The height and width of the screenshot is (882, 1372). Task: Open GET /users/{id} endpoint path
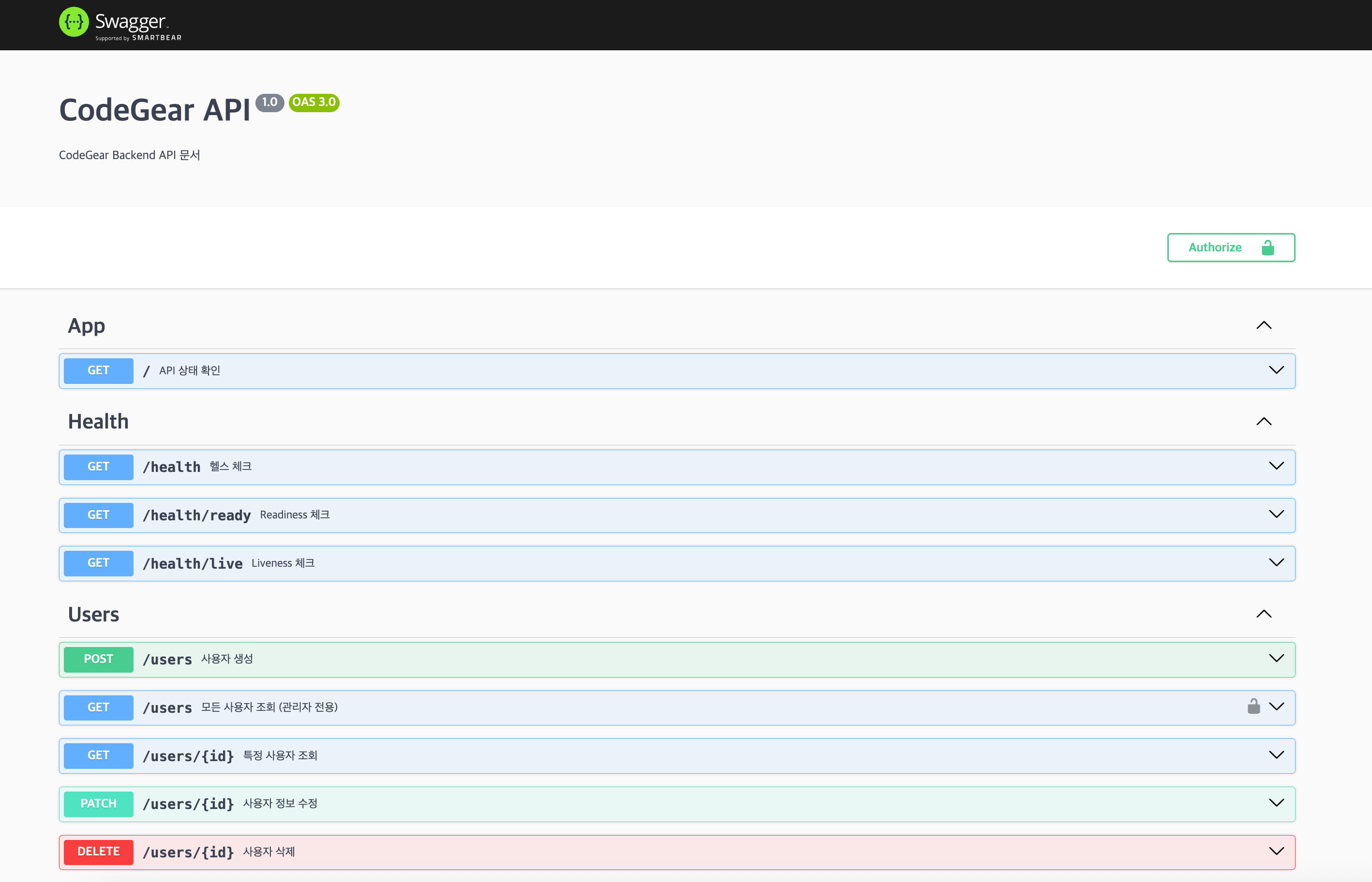click(x=188, y=756)
